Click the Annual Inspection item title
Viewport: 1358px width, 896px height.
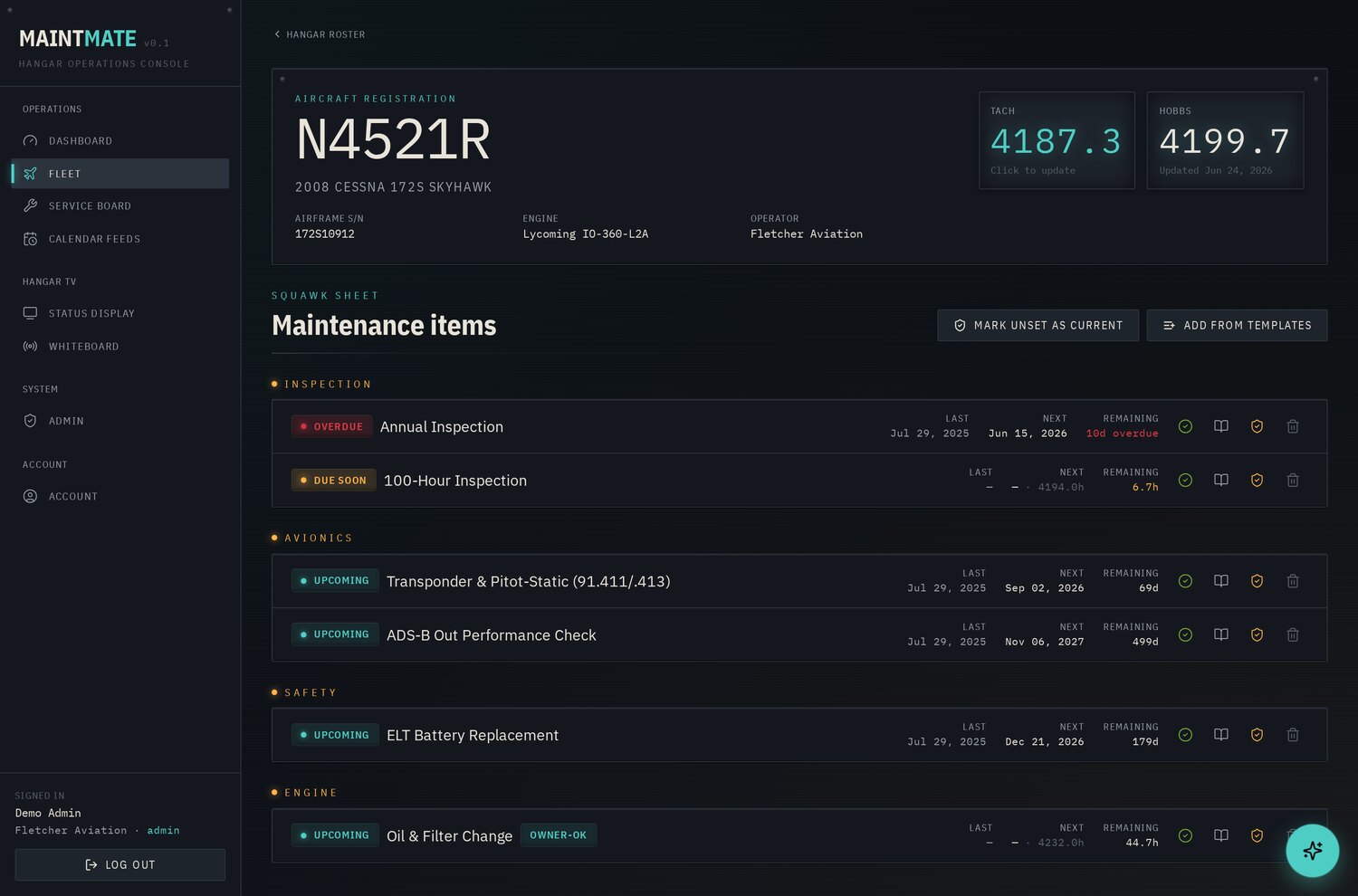click(x=442, y=426)
